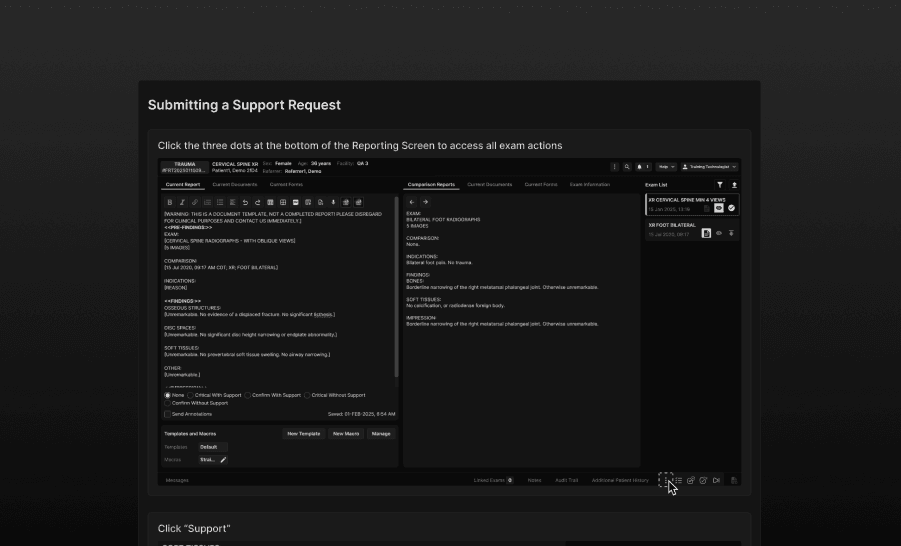901x546 pixels.
Task: Activate the microphone dictation icon
Action: point(333,202)
